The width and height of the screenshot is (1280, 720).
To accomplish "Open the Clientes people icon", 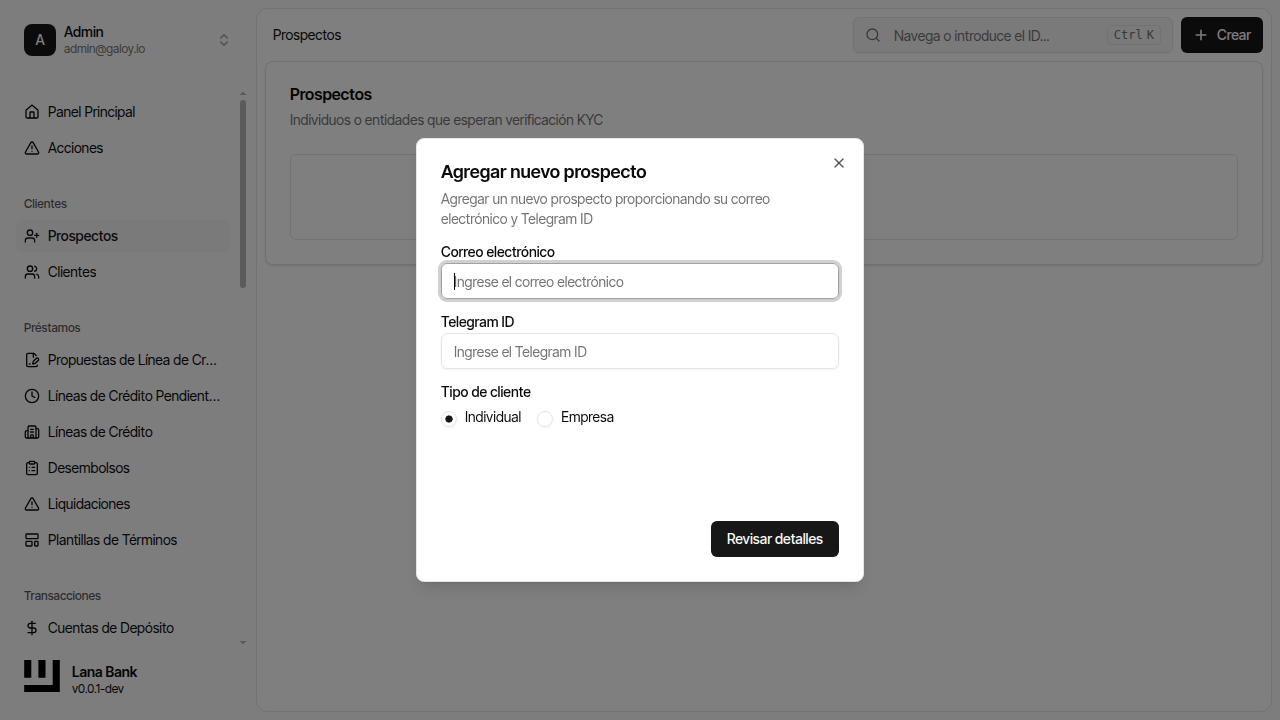I will (33, 271).
